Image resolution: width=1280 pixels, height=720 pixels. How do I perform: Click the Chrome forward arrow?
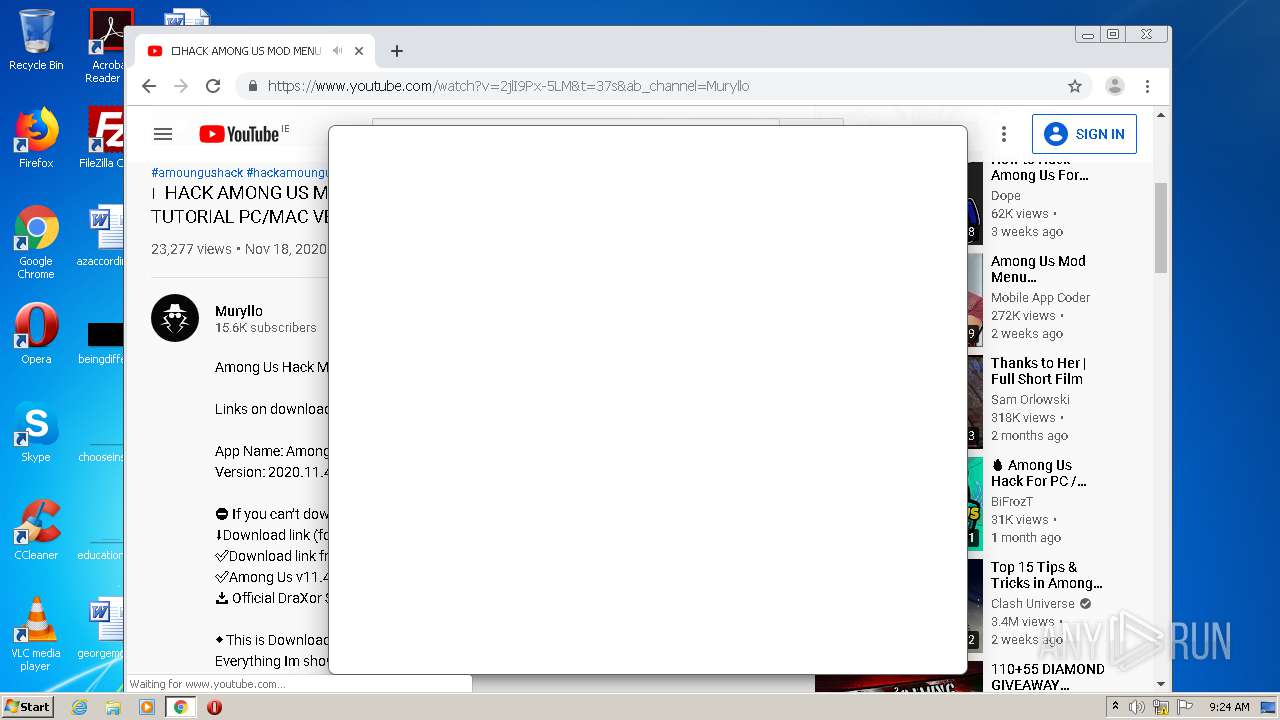click(181, 86)
